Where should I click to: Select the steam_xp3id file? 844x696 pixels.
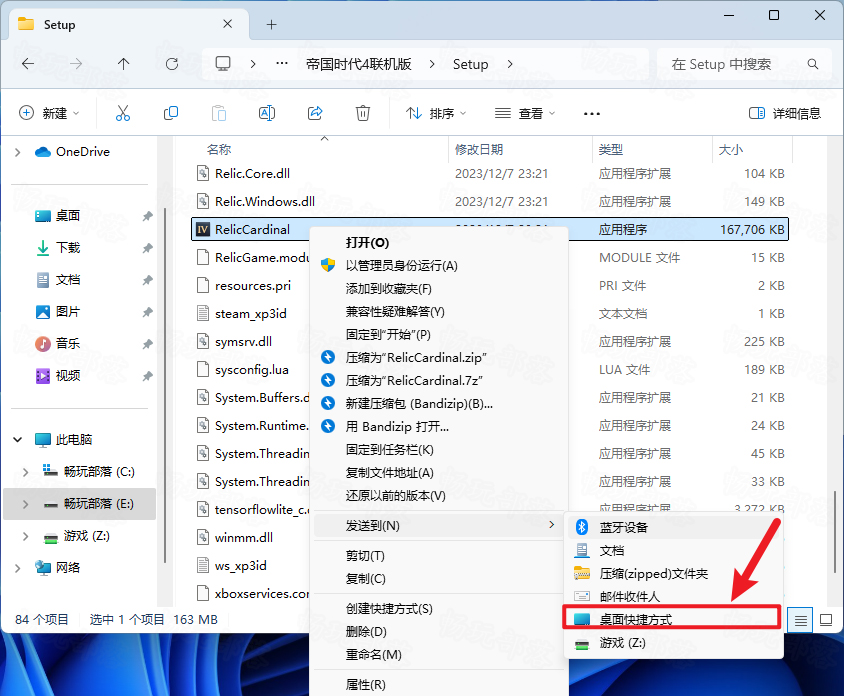tap(251, 313)
